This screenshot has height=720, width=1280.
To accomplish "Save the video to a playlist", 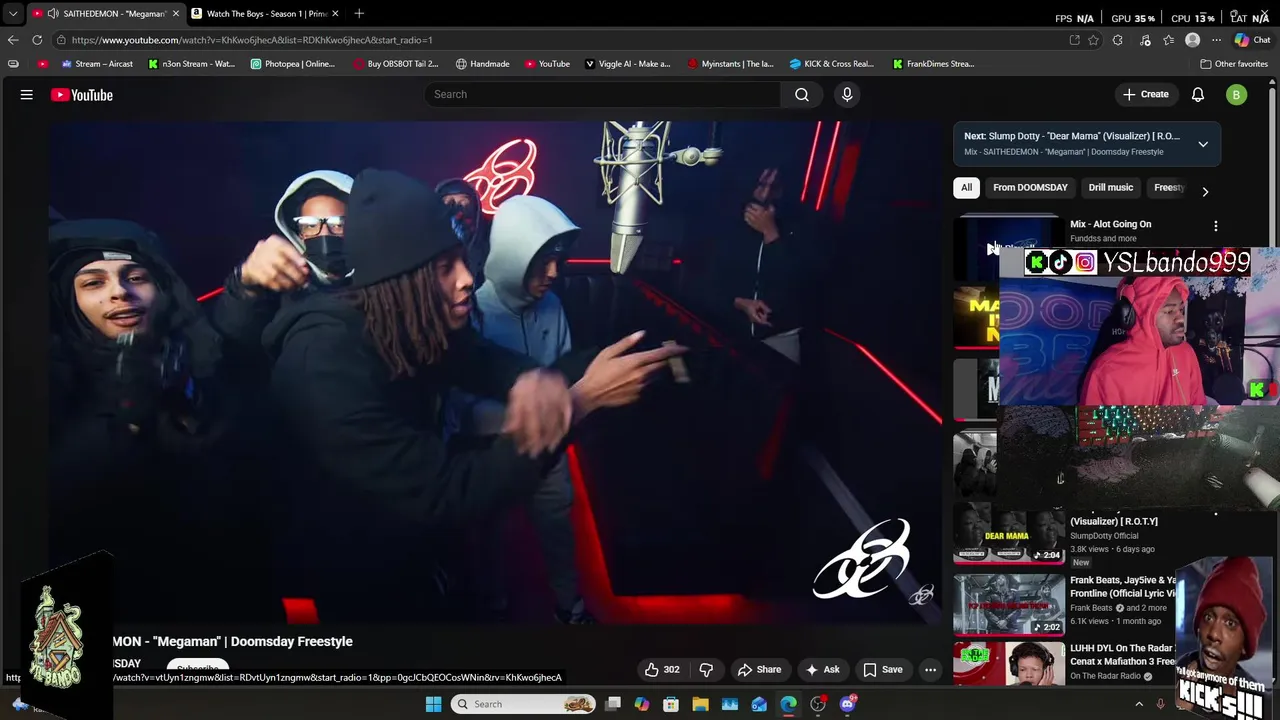I will (x=883, y=670).
